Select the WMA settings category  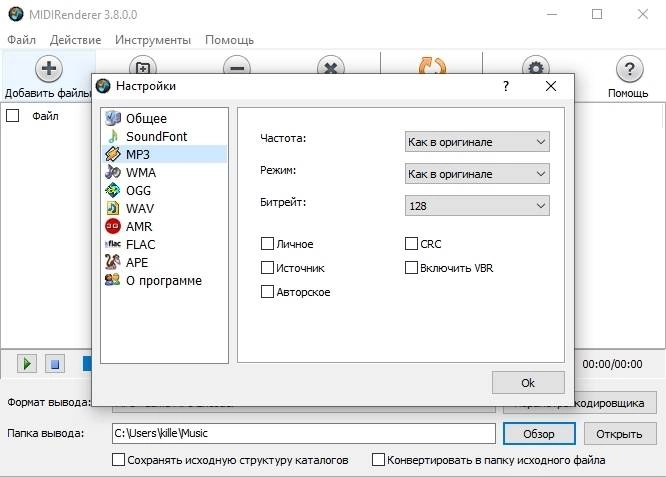164,172
